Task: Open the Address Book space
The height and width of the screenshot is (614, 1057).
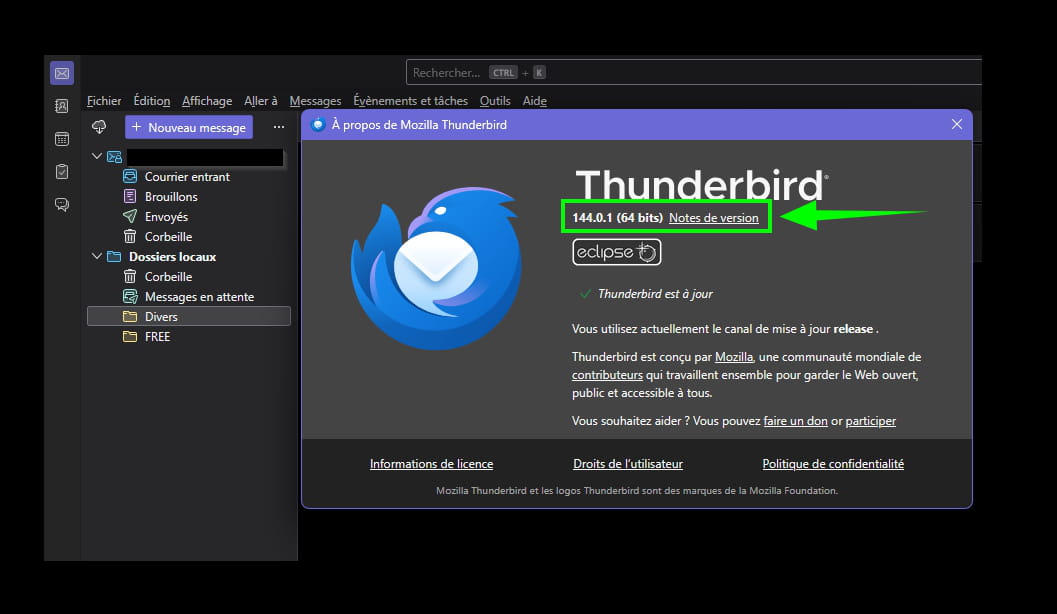Action: (62, 106)
